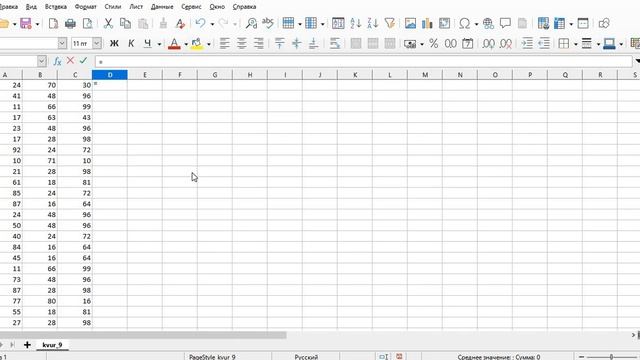This screenshot has width=640, height=360.
Task: Click Center Horizontally icon
Action: tap(242, 43)
